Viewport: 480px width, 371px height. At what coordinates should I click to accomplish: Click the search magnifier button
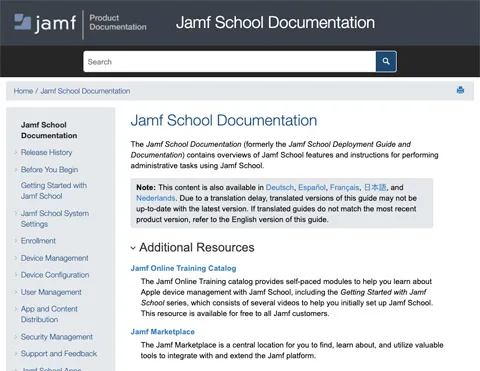point(386,61)
